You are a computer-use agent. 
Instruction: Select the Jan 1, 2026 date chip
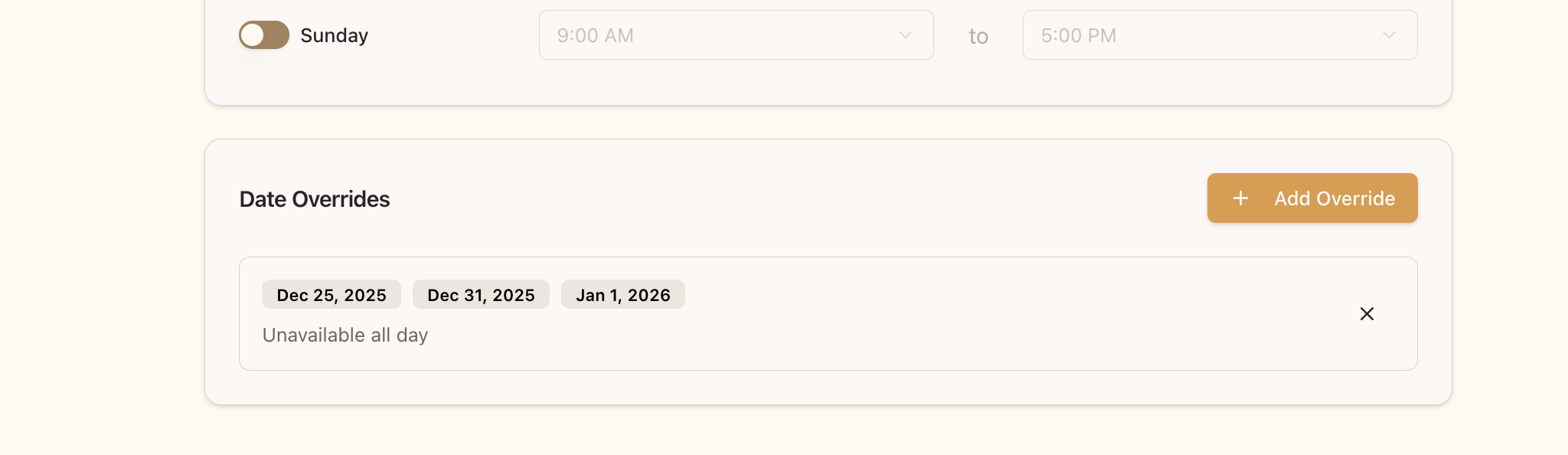click(x=622, y=294)
